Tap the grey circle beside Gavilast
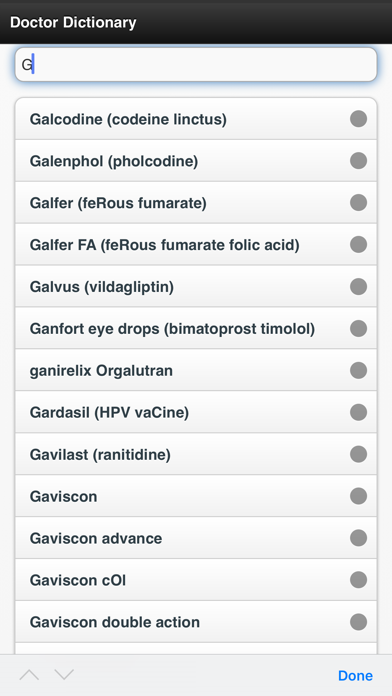The image size is (392, 696). coord(358,454)
